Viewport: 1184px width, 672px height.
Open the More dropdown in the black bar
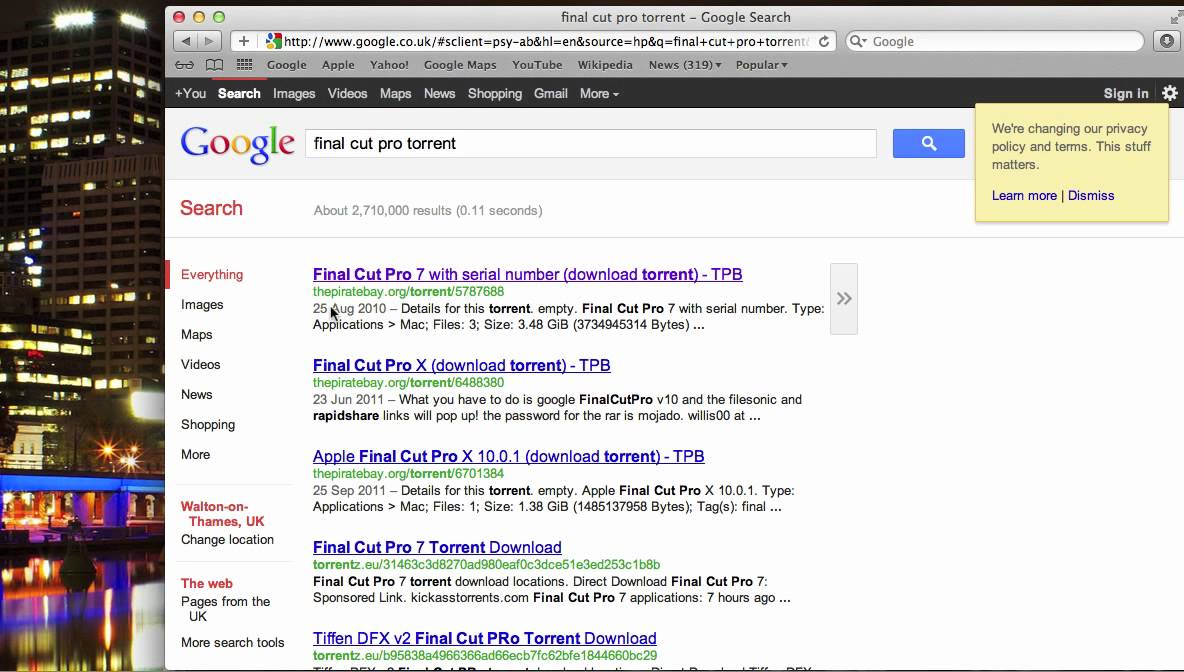600,94
